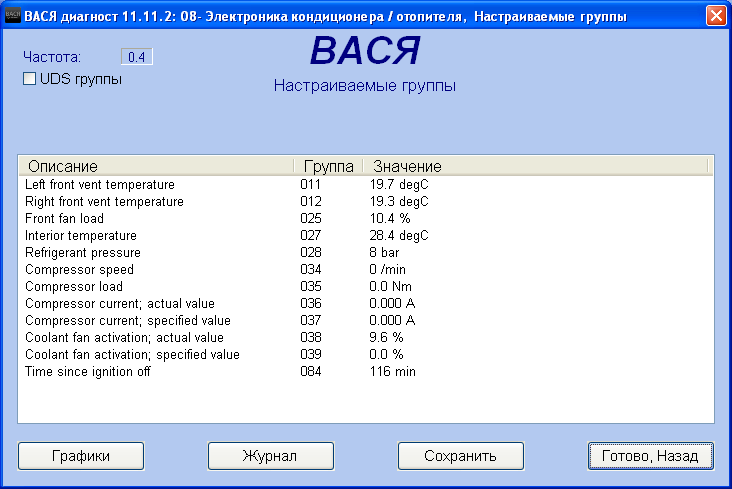Select Coolant fan activation; actual value row
This screenshot has height=489, width=732.
tap(125, 338)
